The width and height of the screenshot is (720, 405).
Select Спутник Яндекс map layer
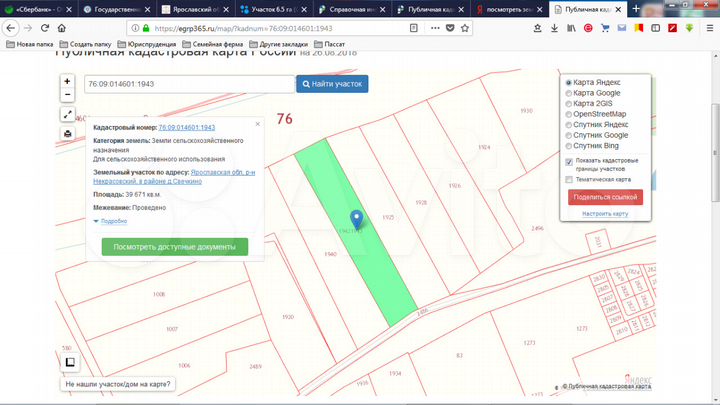click(569, 124)
